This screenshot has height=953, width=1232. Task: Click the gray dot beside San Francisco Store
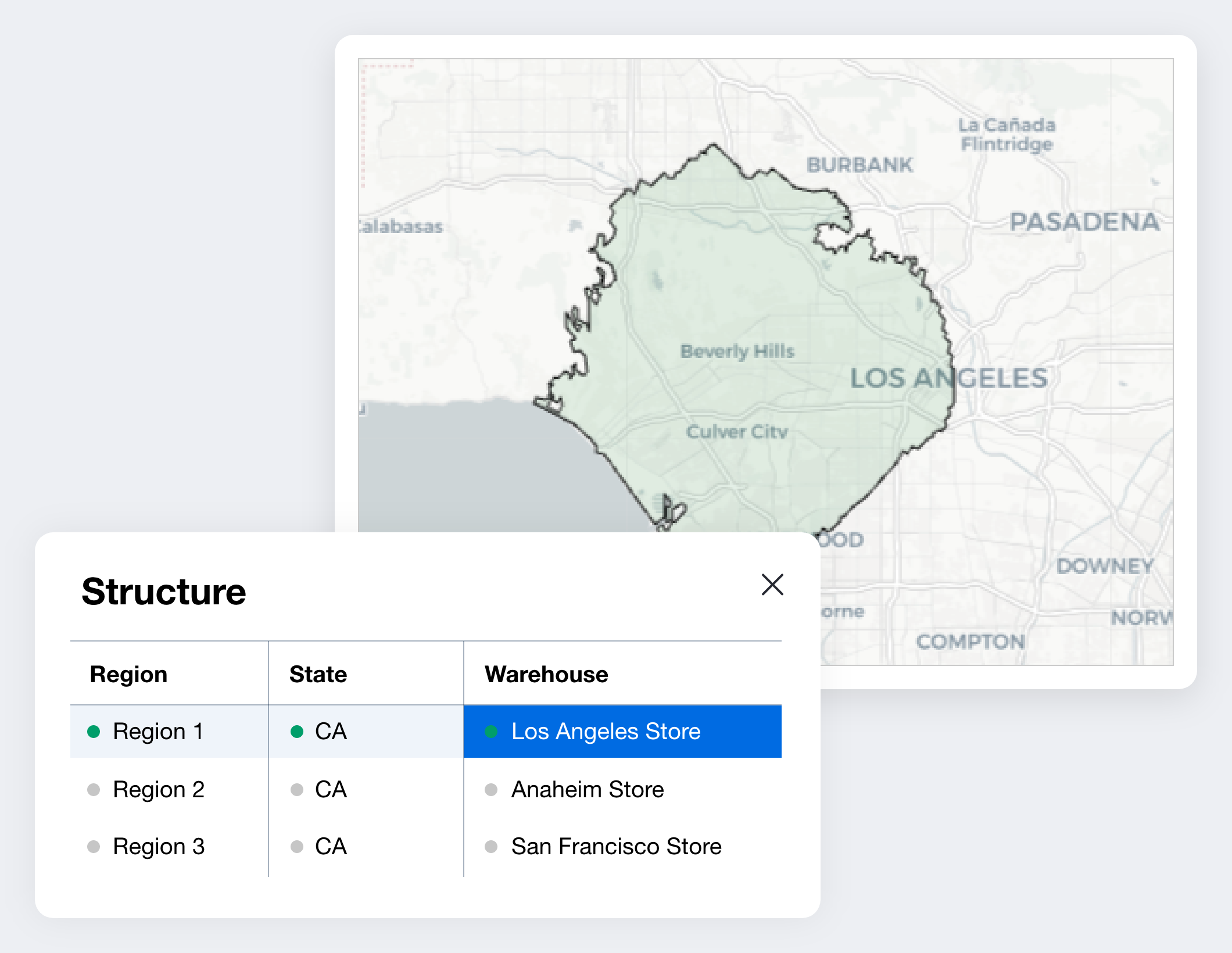(x=491, y=847)
